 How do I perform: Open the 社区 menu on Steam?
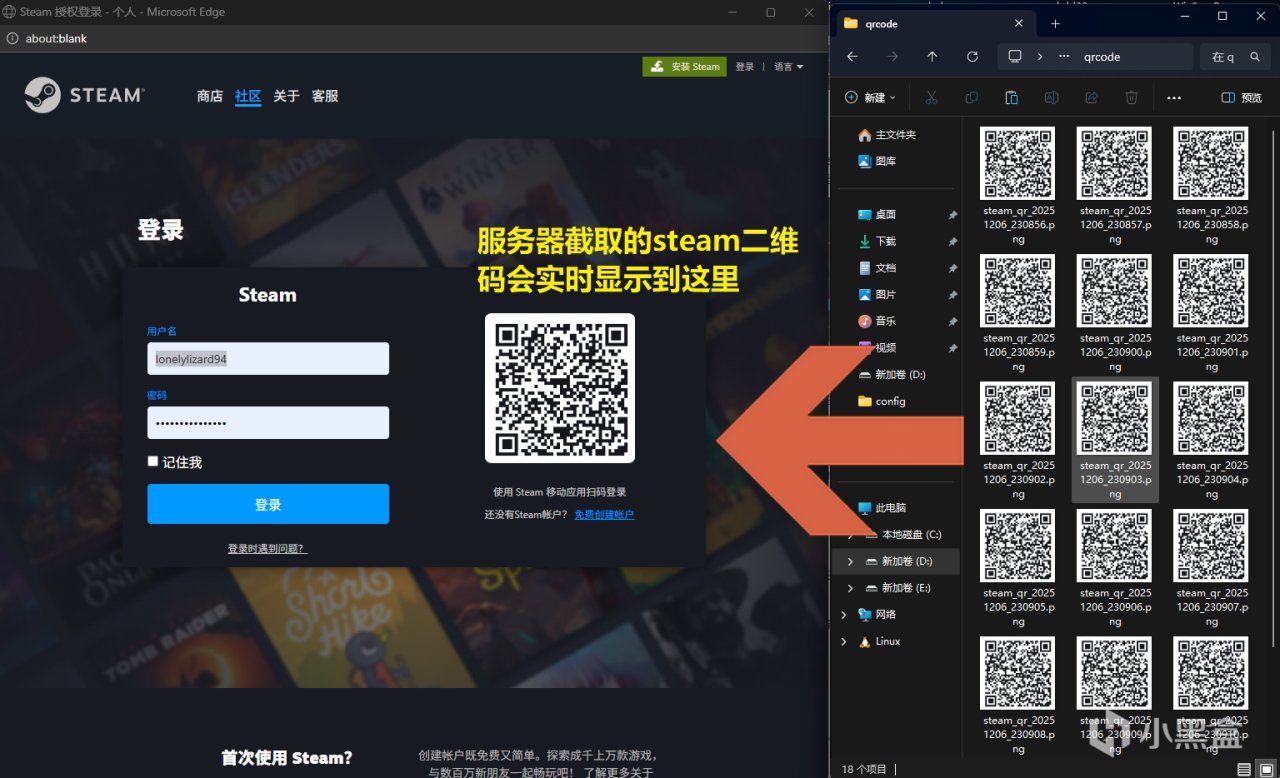tap(248, 96)
